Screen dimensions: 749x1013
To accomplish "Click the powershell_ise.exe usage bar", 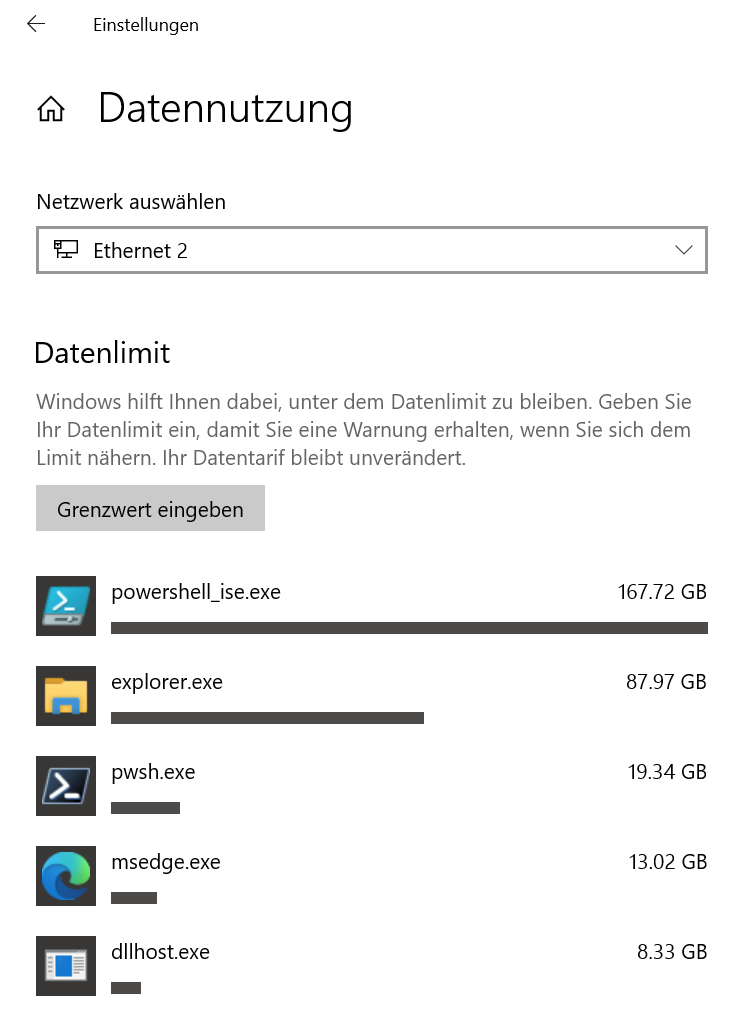I will [409, 628].
